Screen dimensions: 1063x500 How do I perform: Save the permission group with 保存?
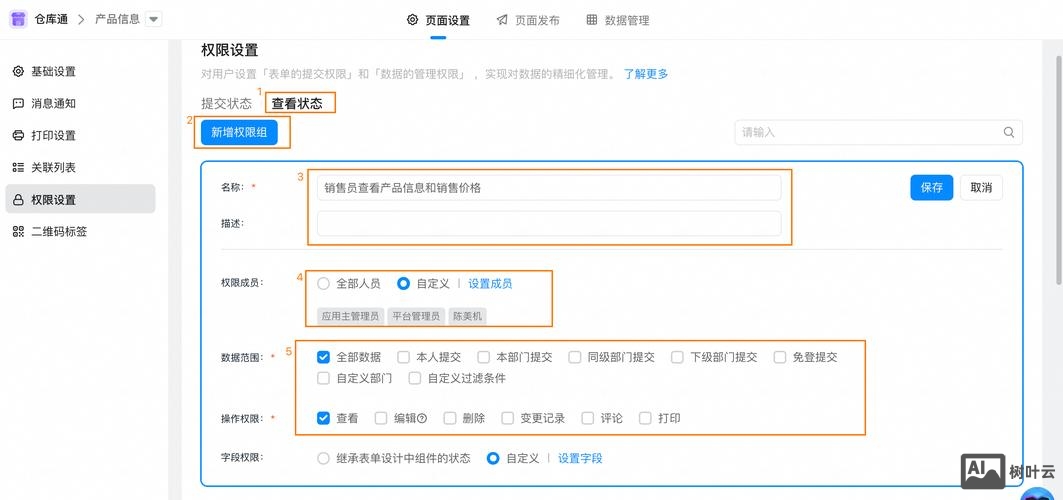pyautogui.click(x=931, y=188)
